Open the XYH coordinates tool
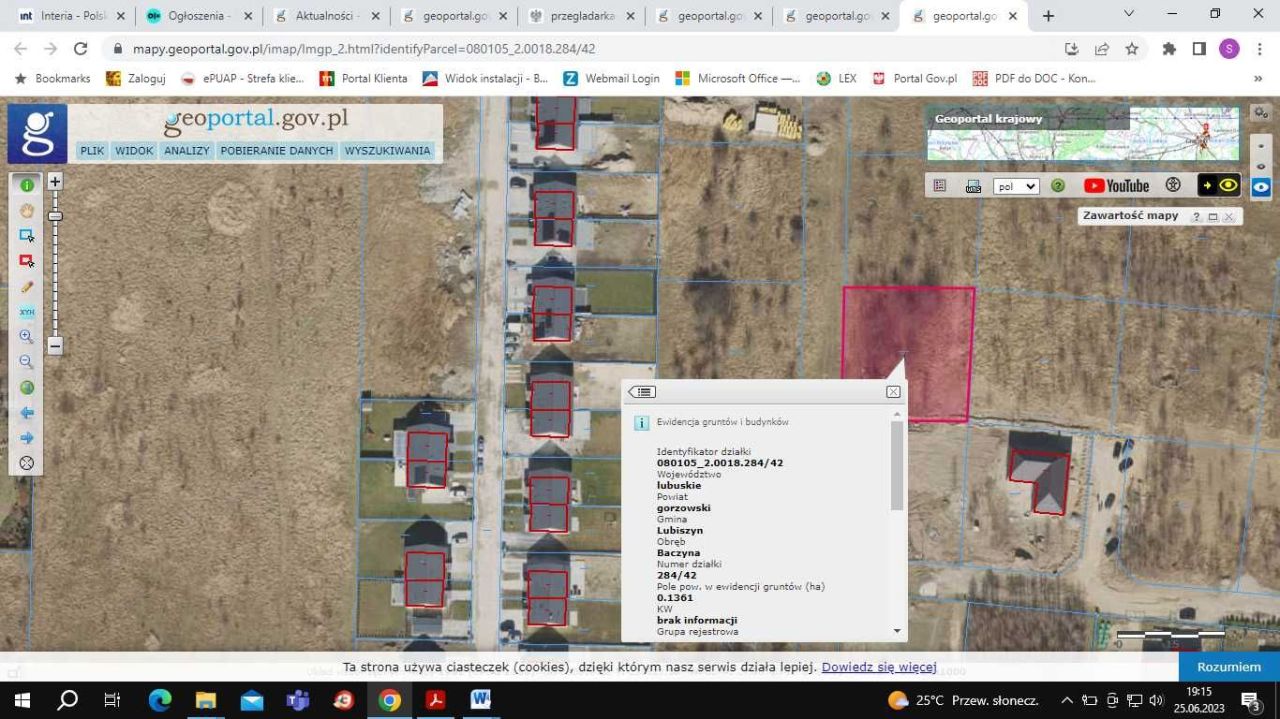The width and height of the screenshot is (1280, 719). click(x=27, y=312)
